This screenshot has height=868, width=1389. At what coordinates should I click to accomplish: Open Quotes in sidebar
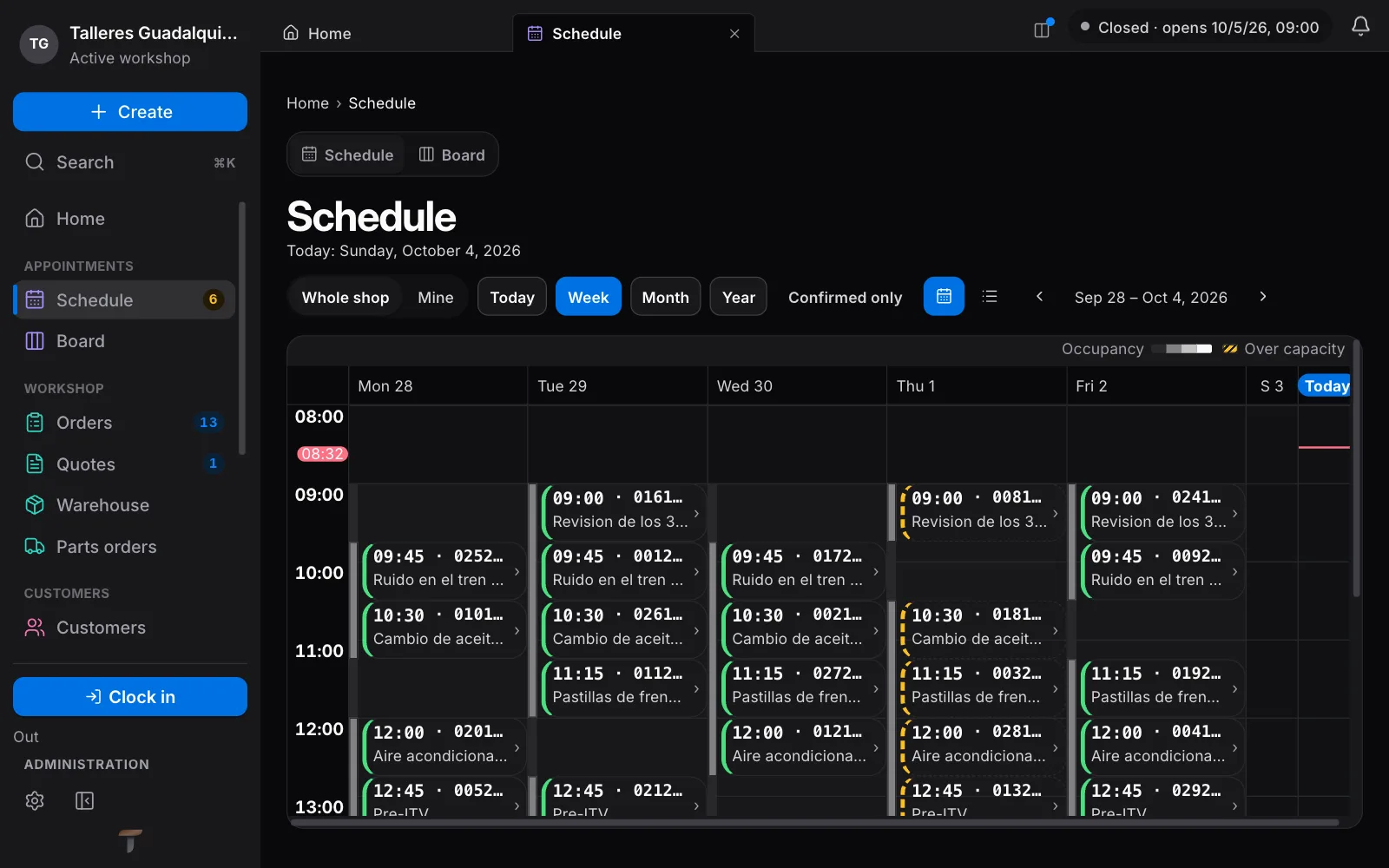[123, 464]
